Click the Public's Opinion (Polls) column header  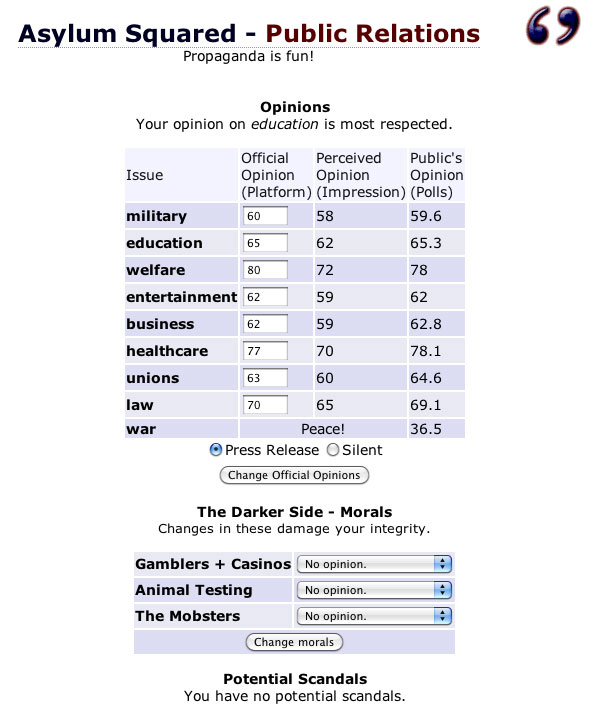(x=437, y=175)
